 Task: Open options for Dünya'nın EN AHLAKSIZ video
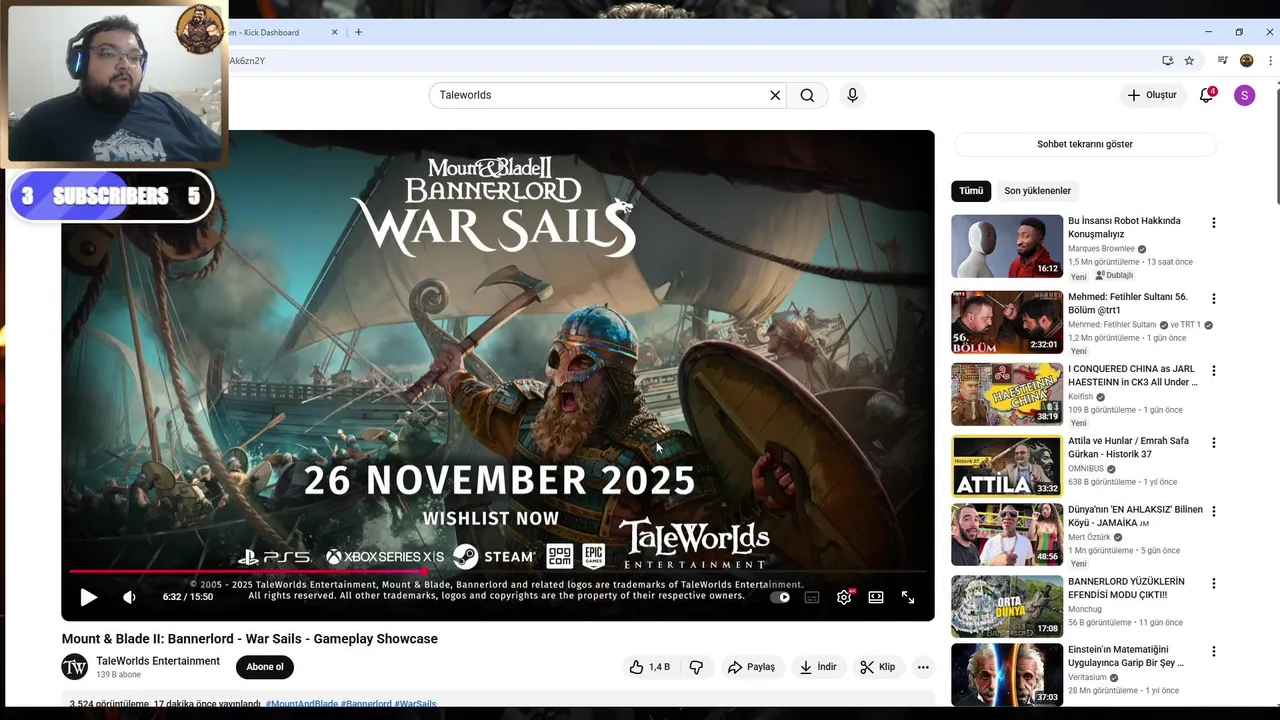pyautogui.click(x=1214, y=511)
